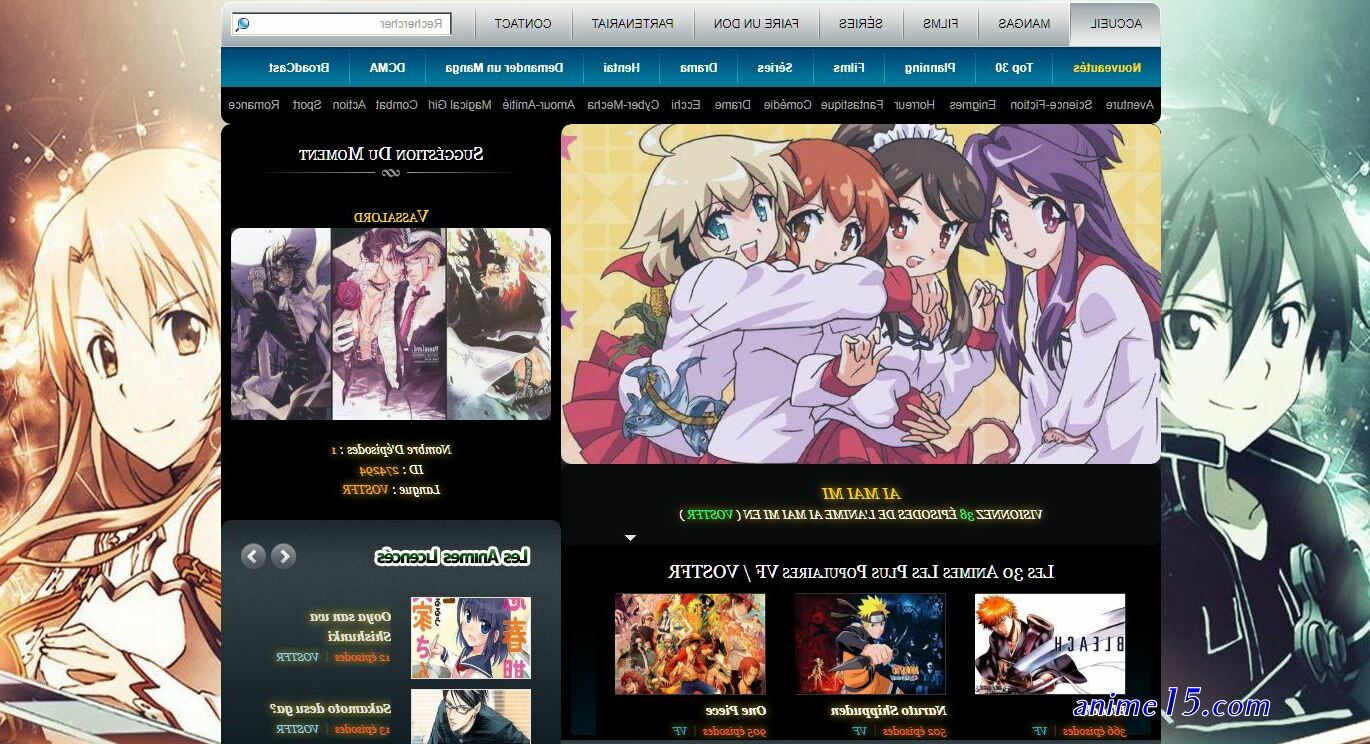Image resolution: width=1370 pixels, height=744 pixels.
Task: Select Nouveautes in the blue menu
Action: coord(1107,68)
